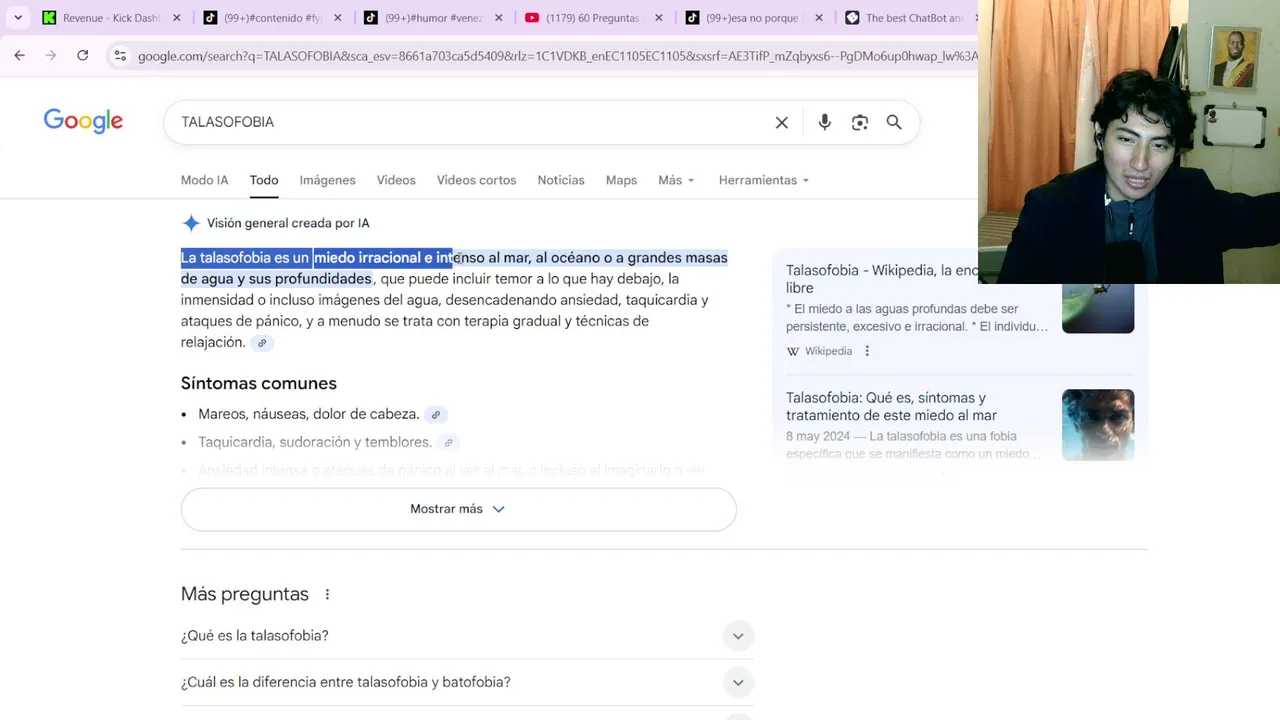Click the webcam overlay video
The width and height of the screenshot is (1280, 720).
pos(1129,142)
